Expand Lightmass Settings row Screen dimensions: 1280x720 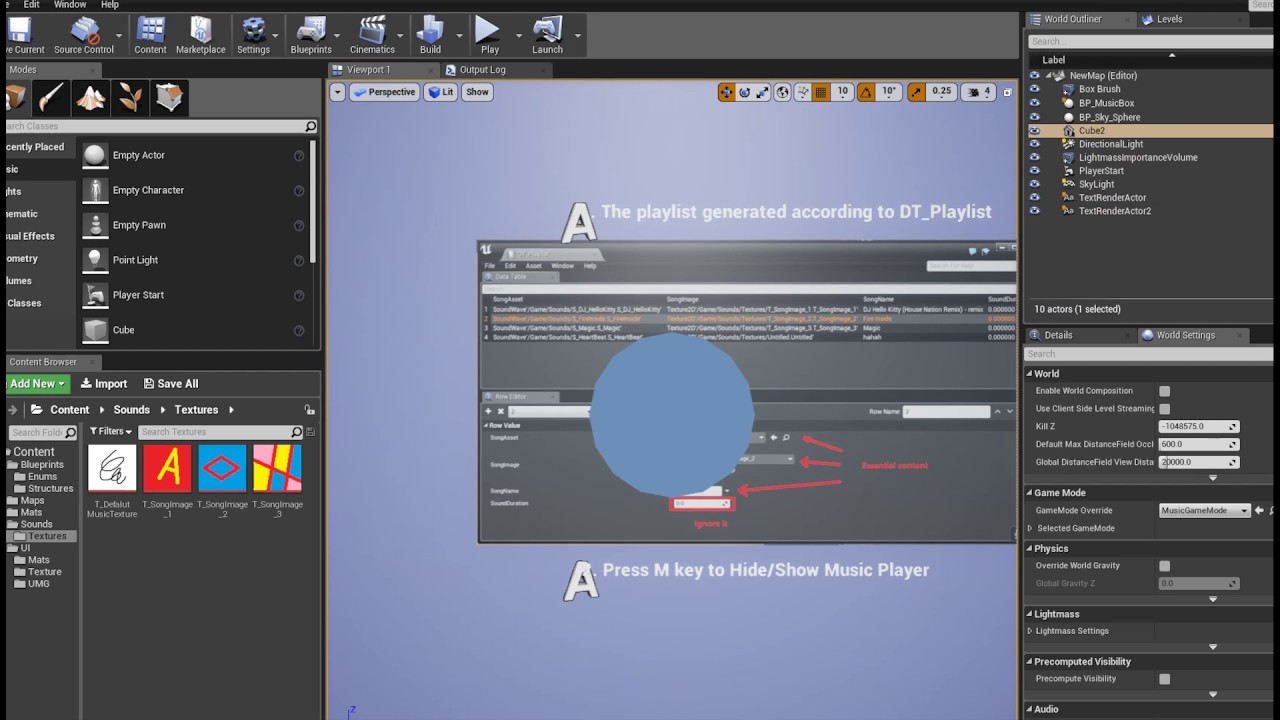pyautogui.click(x=1030, y=631)
